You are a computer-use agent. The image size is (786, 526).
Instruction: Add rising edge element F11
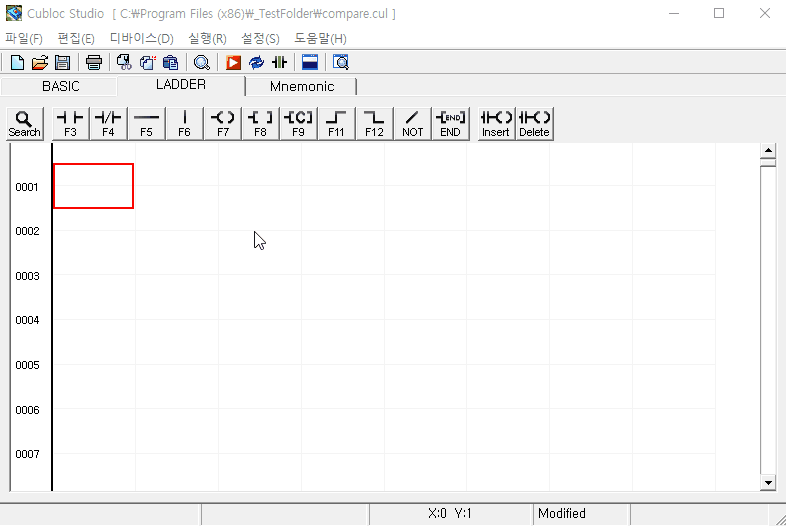336,123
